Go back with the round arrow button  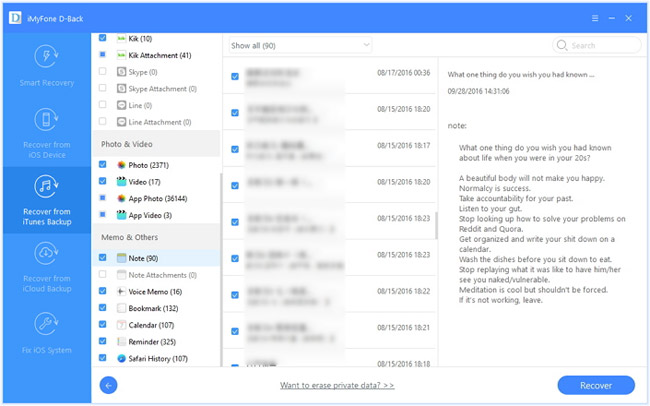pyautogui.click(x=108, y=385)
